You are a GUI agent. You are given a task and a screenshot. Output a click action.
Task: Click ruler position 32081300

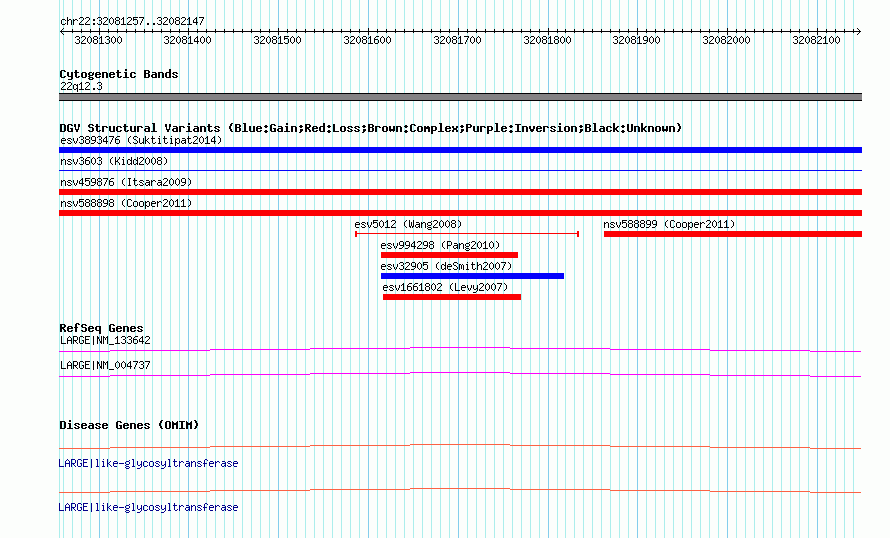tap(98, 40)
